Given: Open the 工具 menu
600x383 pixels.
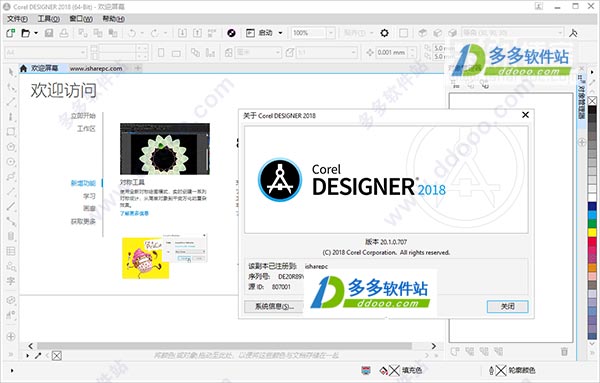Looking at the screenshot, I should click(x=49, y=19).
